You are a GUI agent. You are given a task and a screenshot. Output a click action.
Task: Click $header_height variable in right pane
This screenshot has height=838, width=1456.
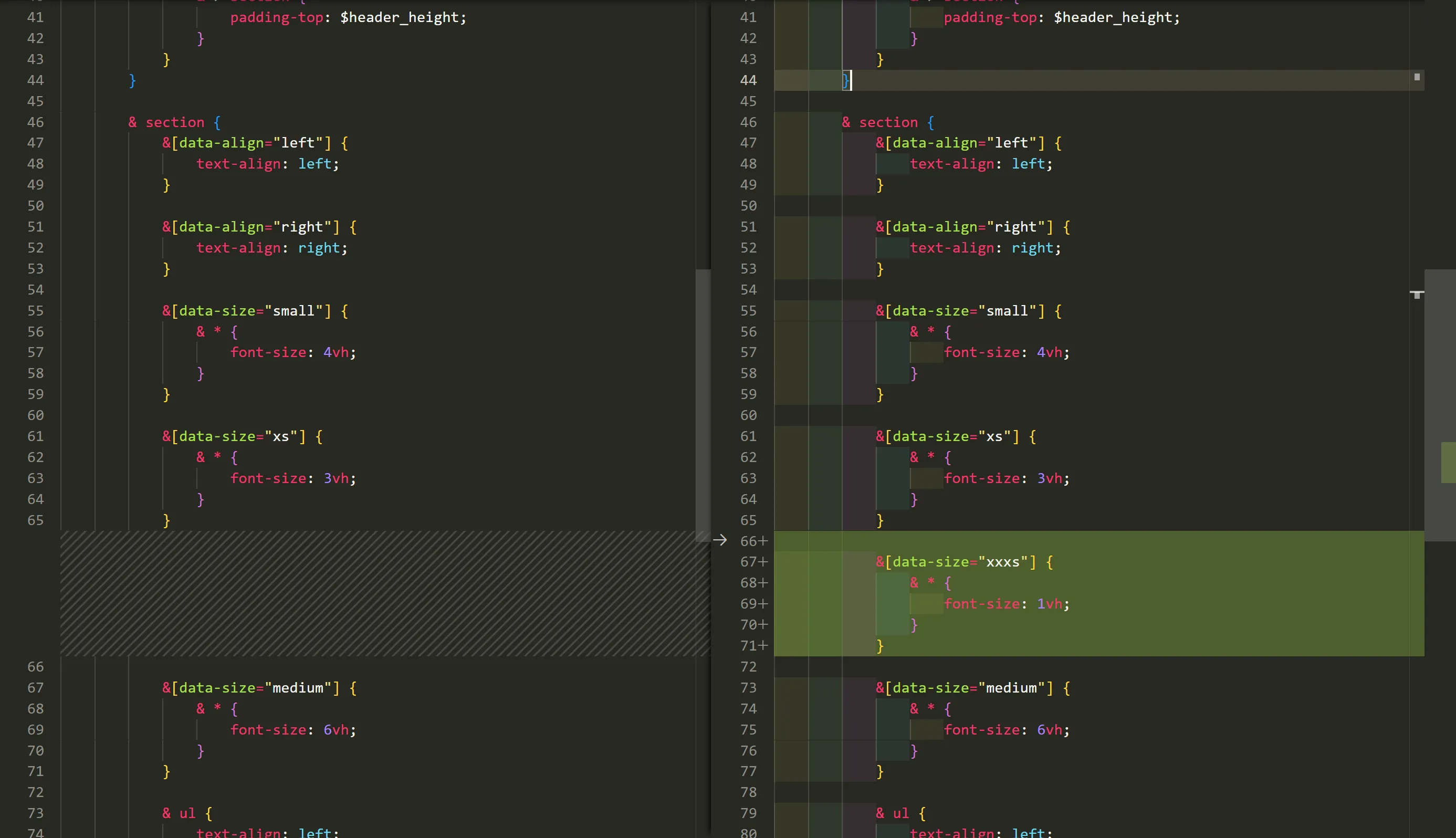pos(1115,18)
